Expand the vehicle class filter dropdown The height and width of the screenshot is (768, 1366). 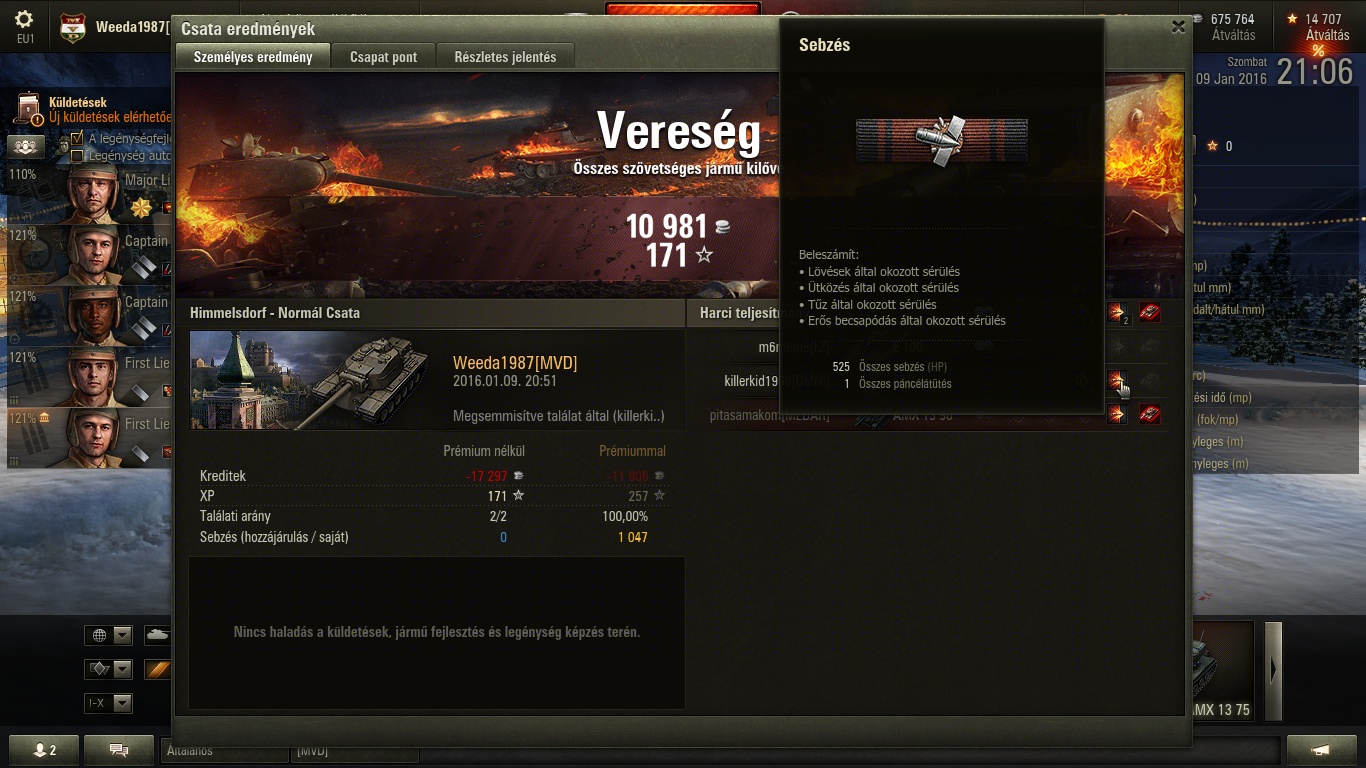(109, 669)
